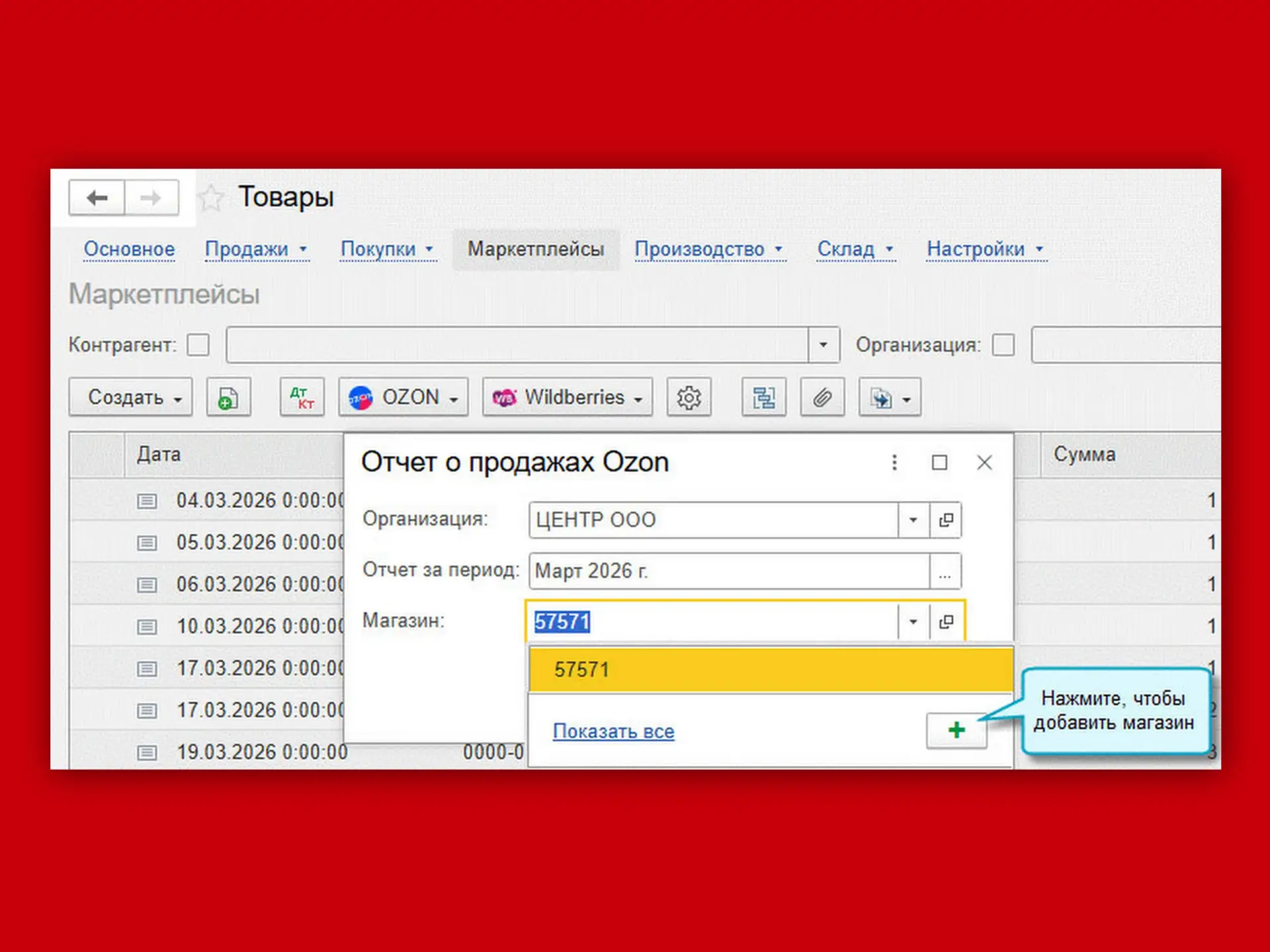Click the Отчет за период field Март 2026 г.
This screenshot has height=952, width=1270.
730,571
